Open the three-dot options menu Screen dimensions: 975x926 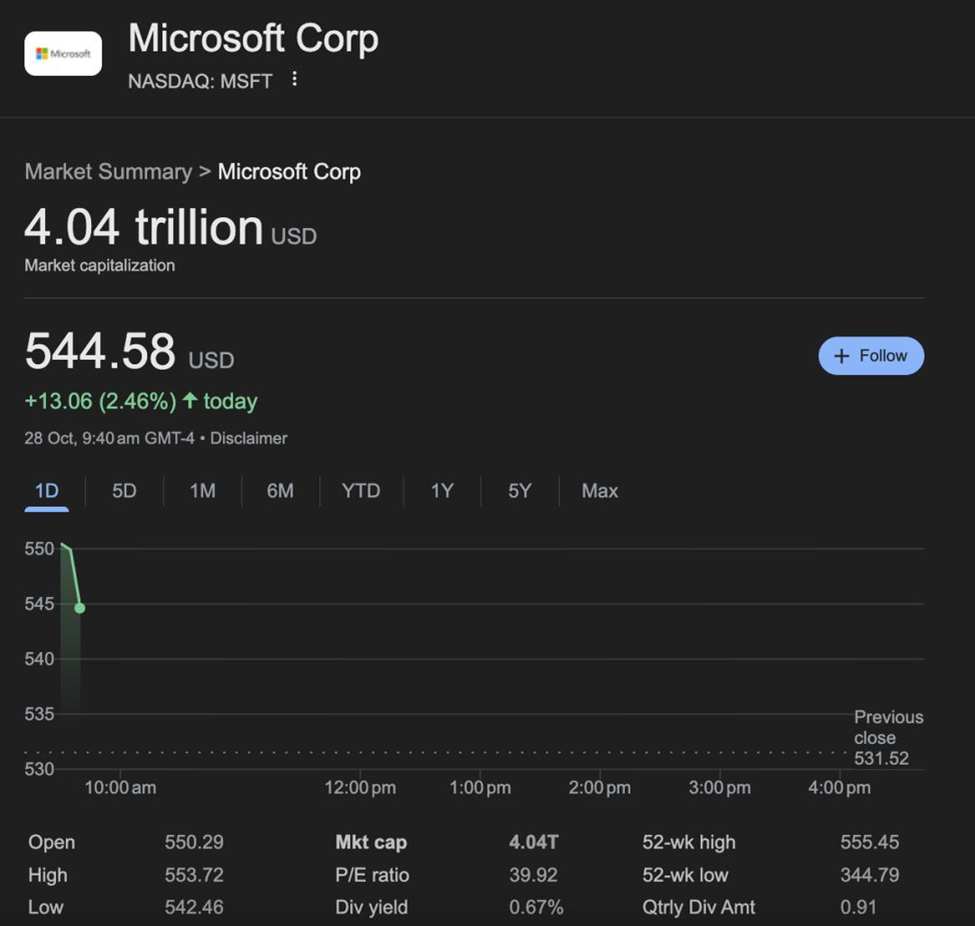click(x=294, y=79)
